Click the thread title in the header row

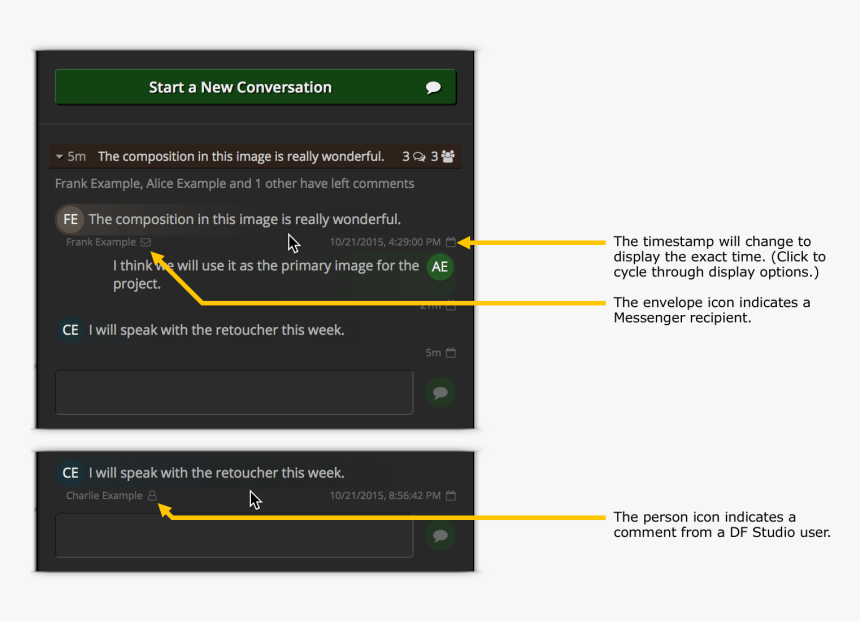[x=241, y=157]
